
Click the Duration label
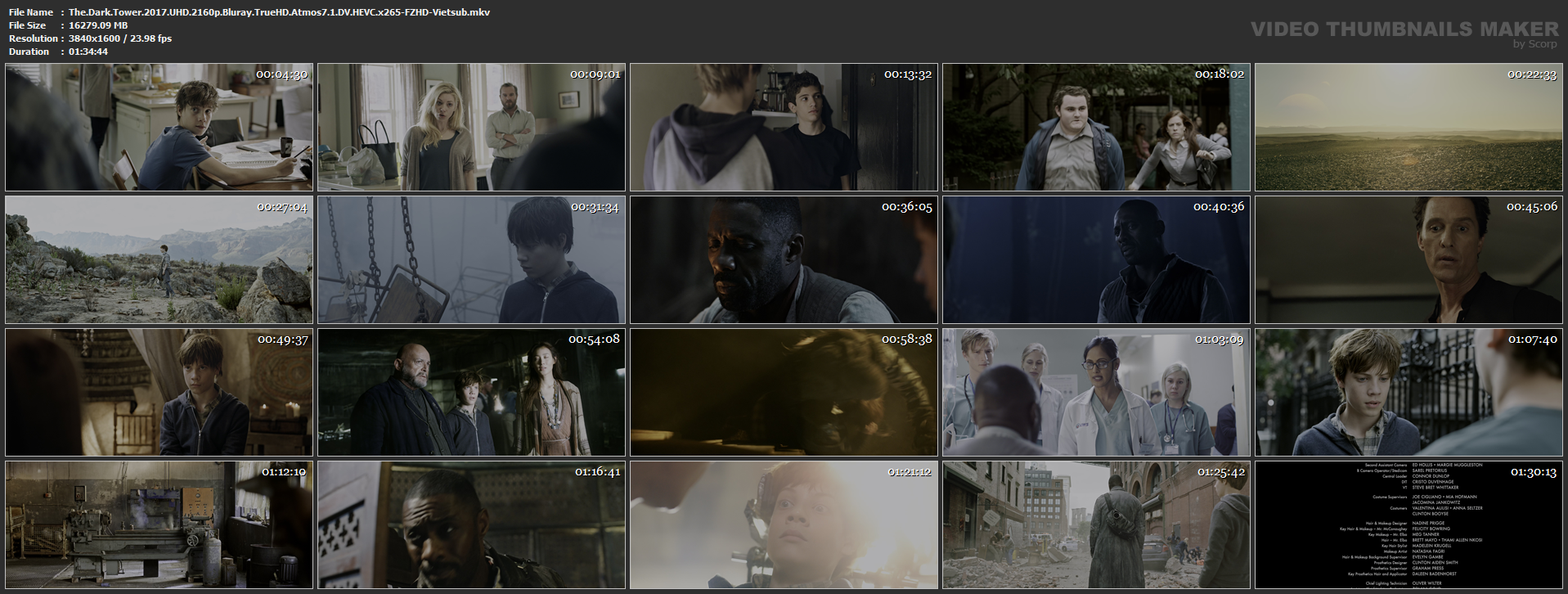(x=29, y=52)
